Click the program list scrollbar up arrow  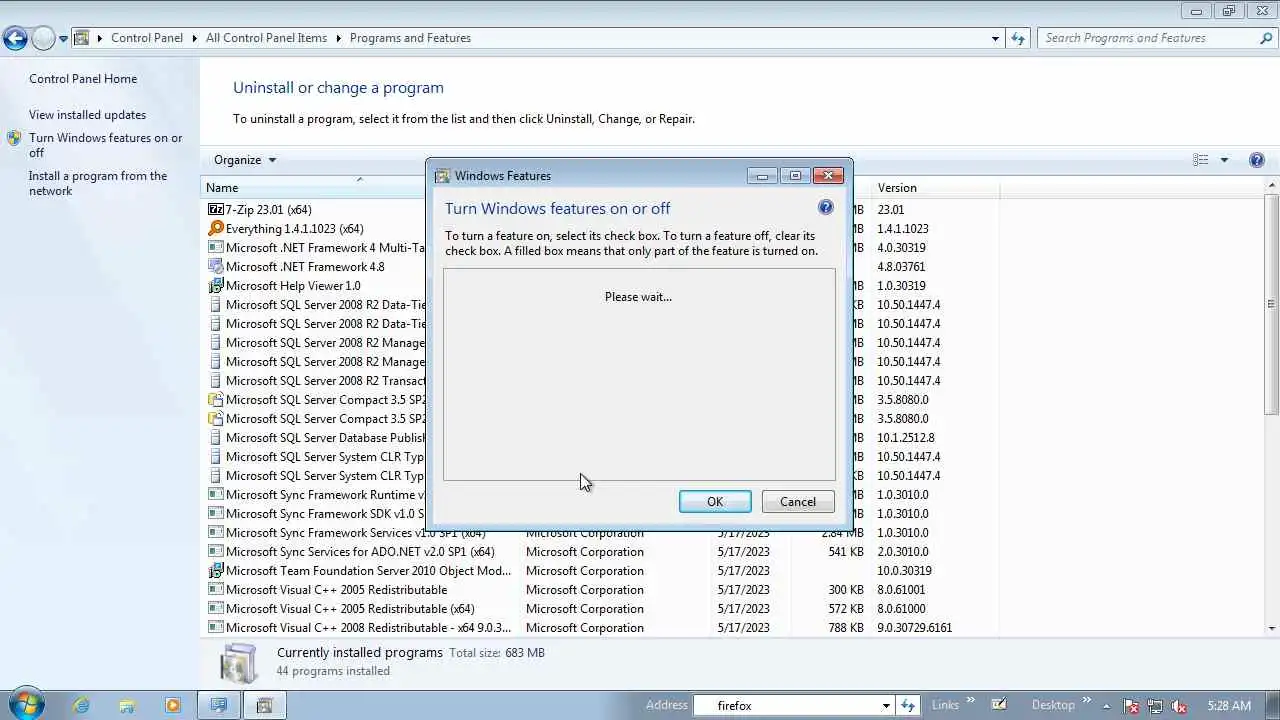tap(1272, 187)
